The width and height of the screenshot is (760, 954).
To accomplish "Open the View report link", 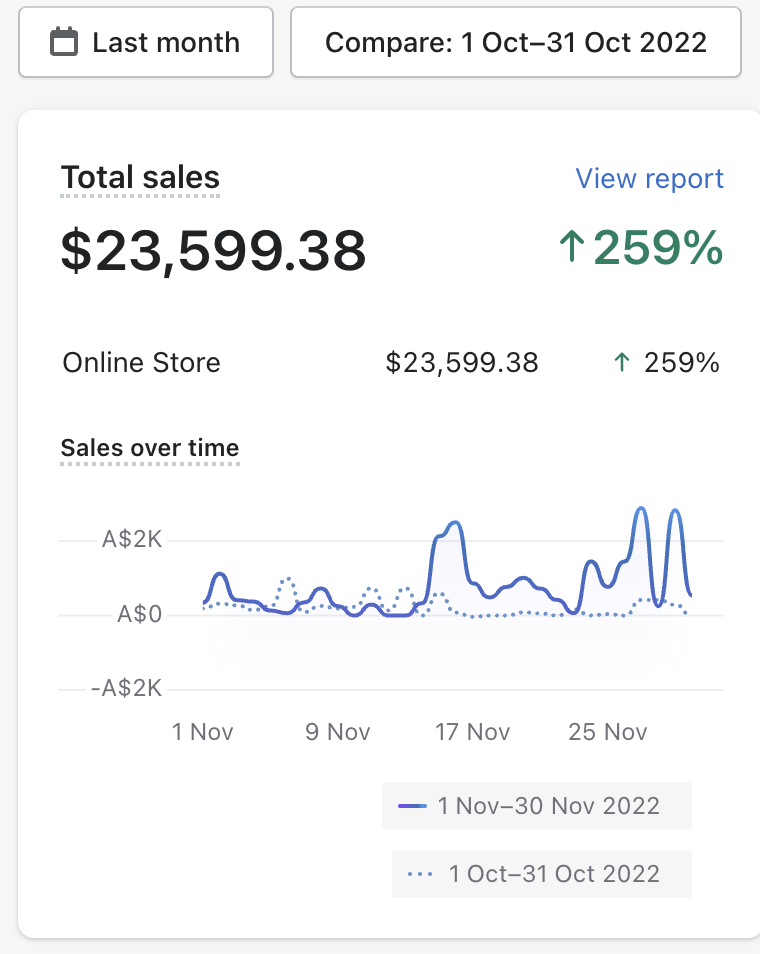I will point(649,179).
